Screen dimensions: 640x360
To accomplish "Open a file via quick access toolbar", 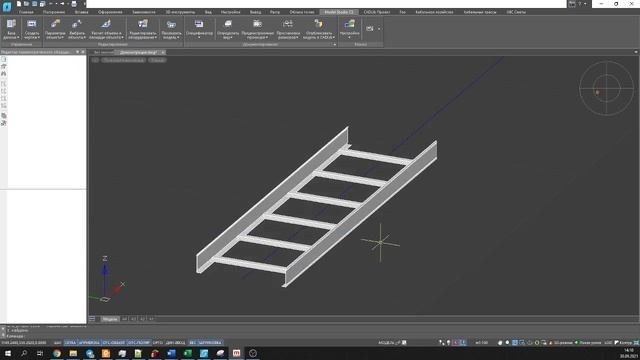I will [27, 4].
